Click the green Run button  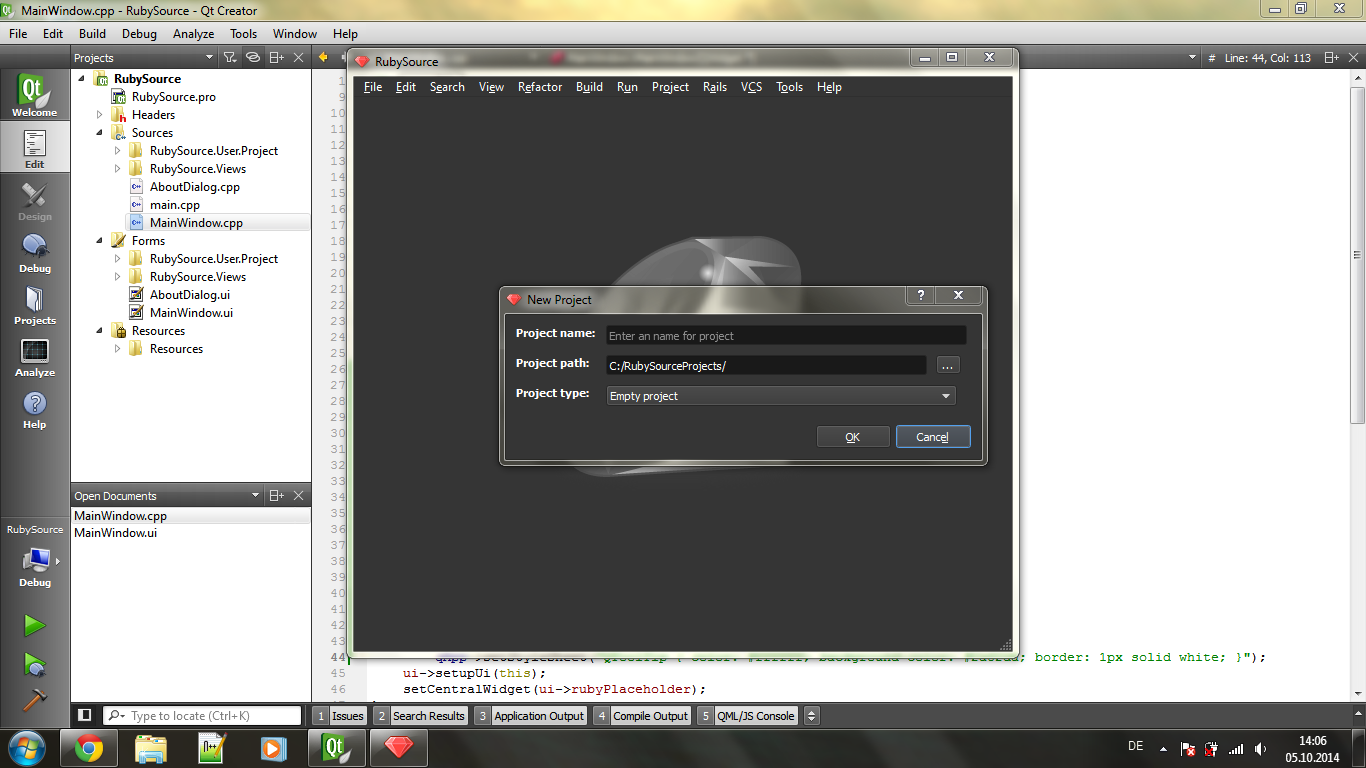(35, 625)
